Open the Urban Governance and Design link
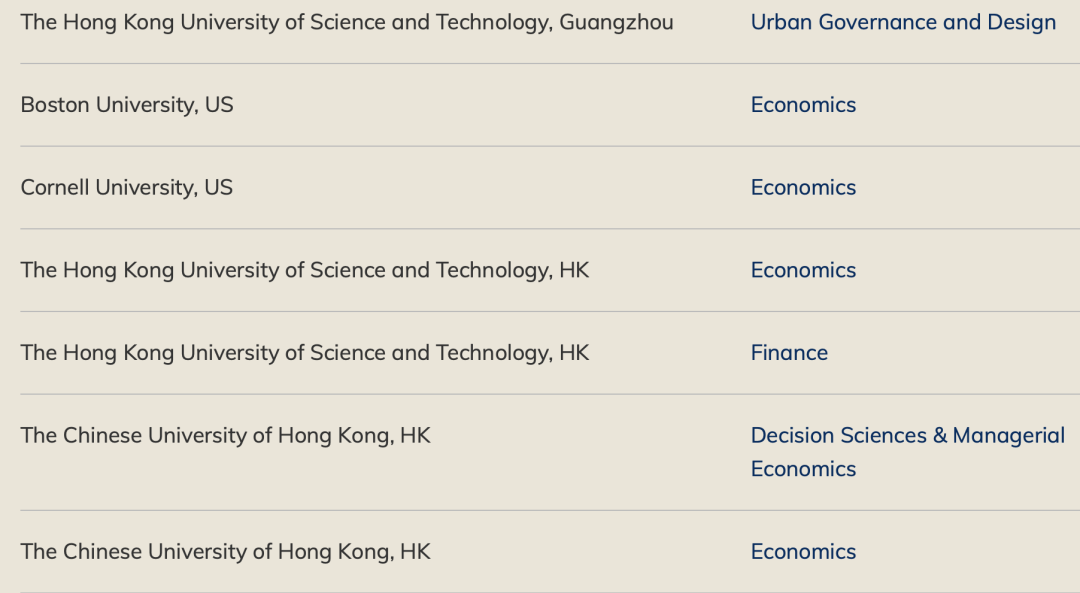The image size is (1080, 593). (x=903, y=22)
